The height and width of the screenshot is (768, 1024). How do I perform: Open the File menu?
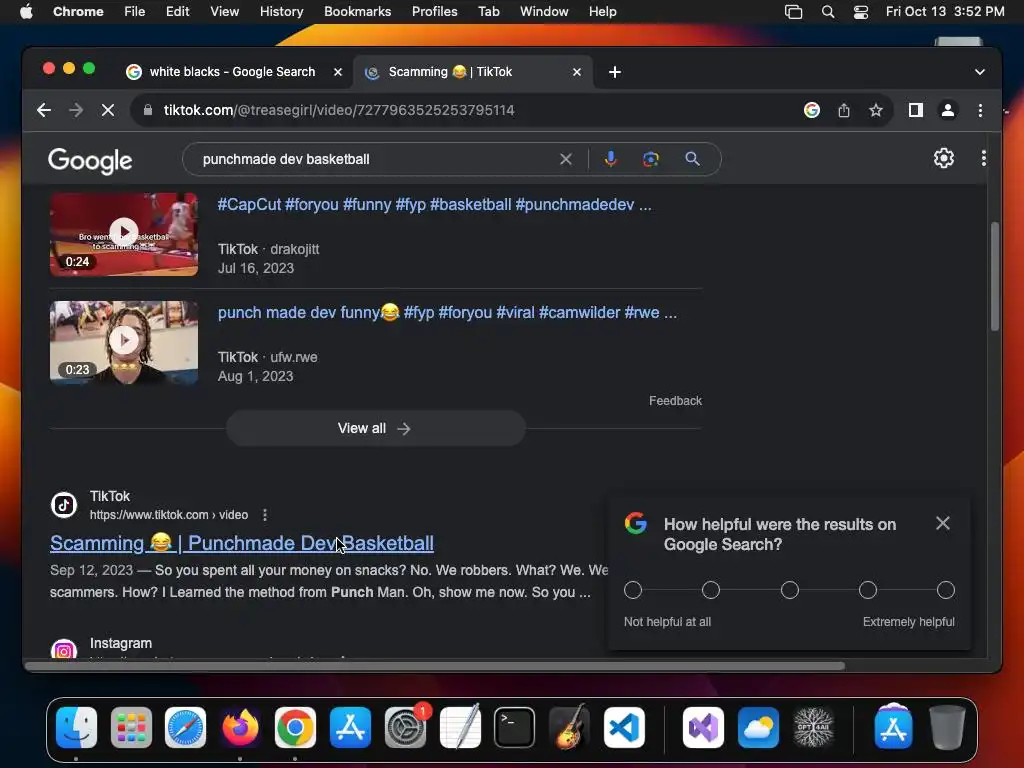pos(135,12)
